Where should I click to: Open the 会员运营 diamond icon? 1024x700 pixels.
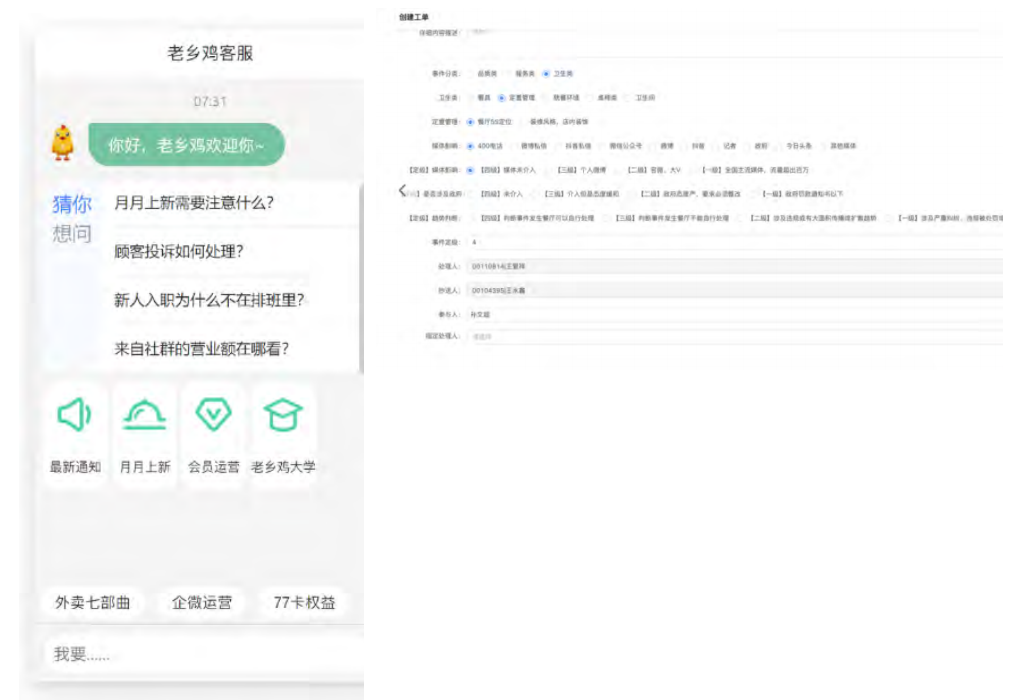pos(213,415)
